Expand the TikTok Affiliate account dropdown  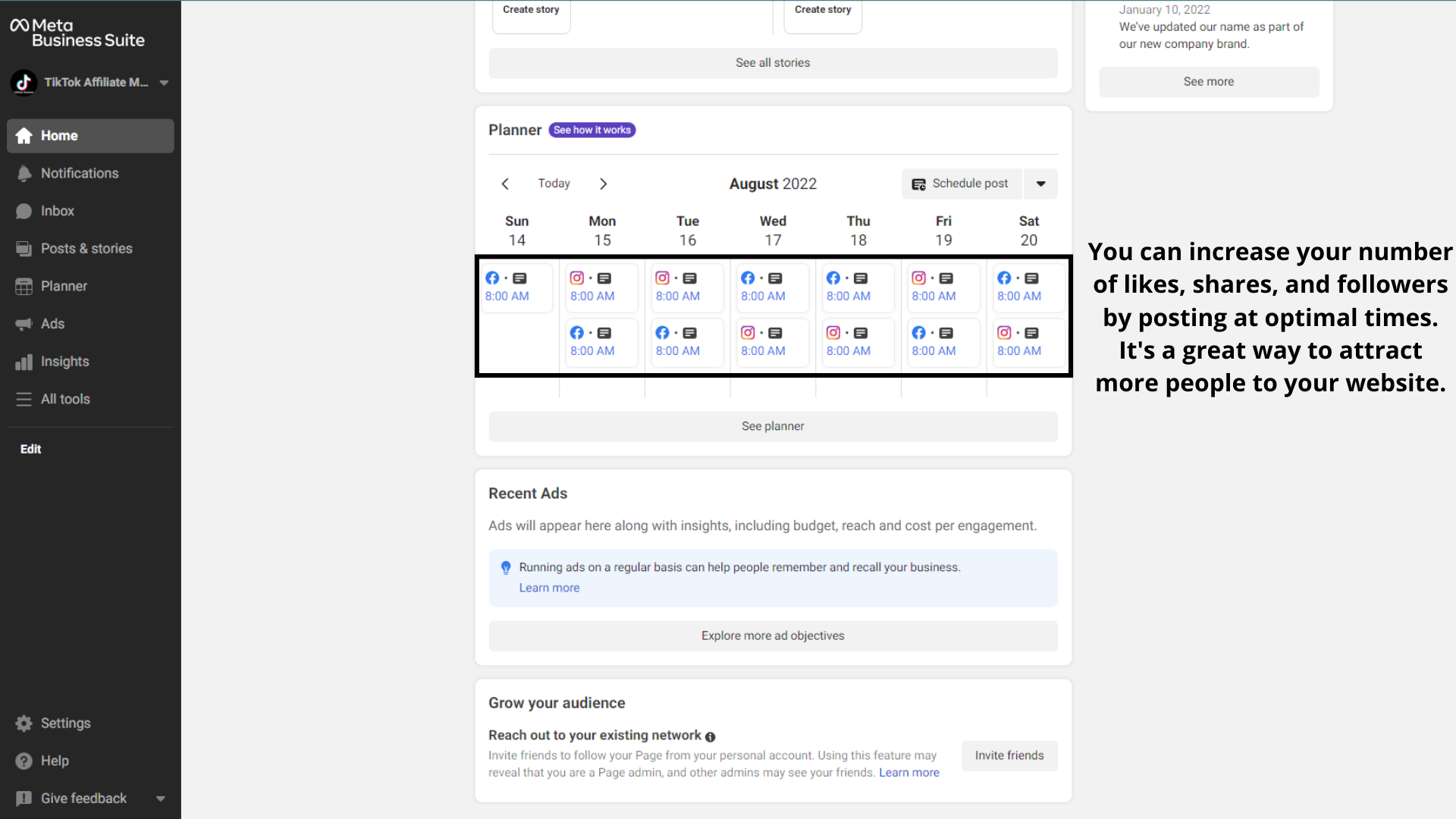click(x=164, y=83)
